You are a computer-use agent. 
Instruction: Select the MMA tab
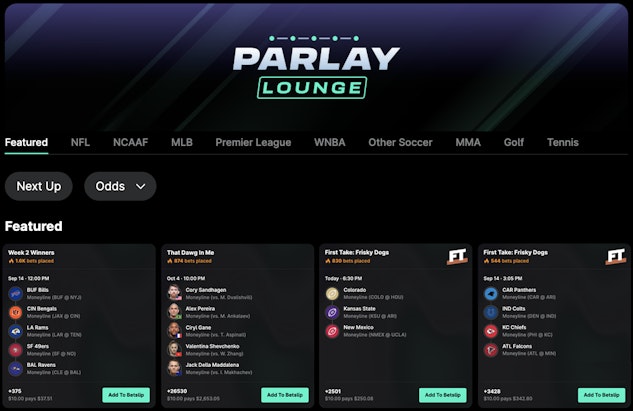(x=468, y=142)
